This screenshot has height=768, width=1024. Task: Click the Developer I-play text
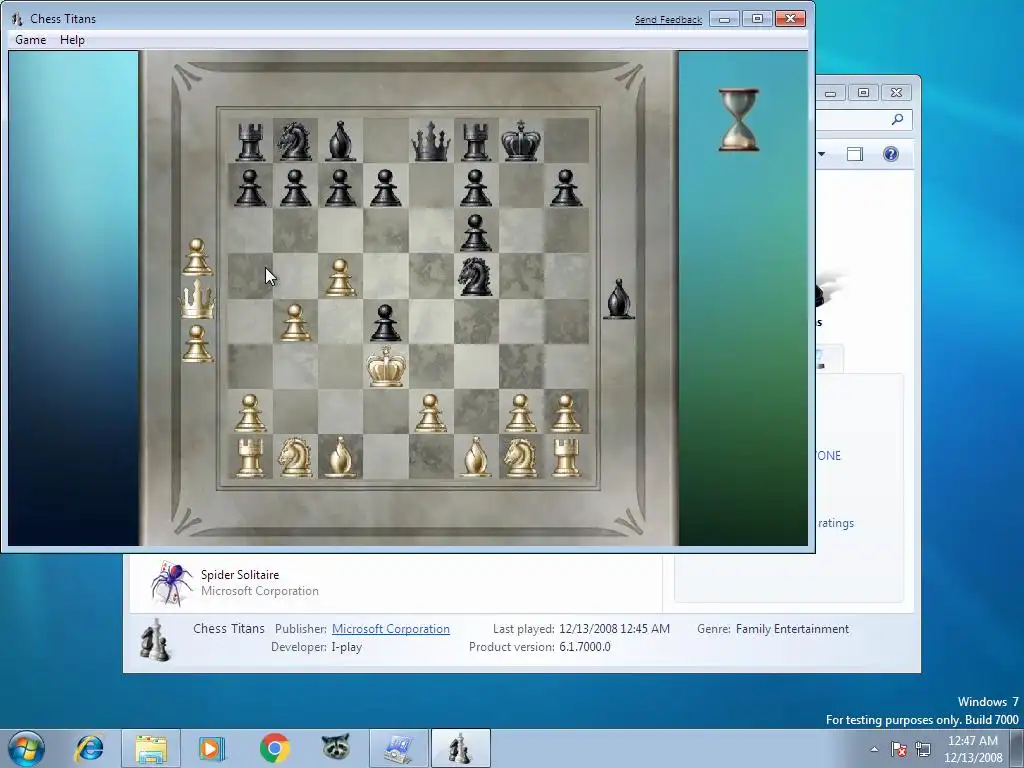316,647
